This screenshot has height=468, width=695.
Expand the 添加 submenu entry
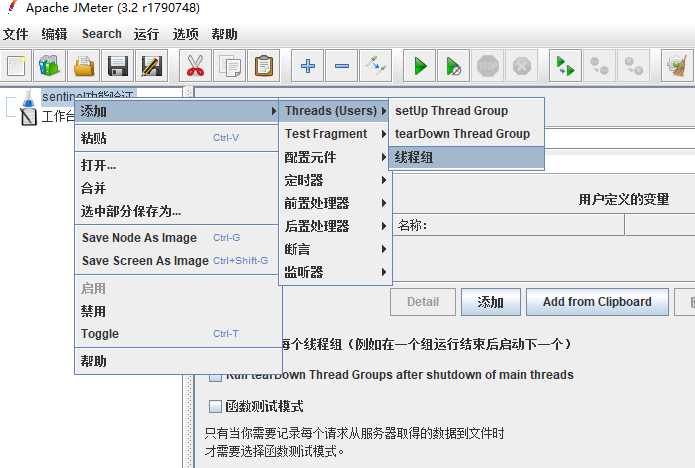coord(178,111)
